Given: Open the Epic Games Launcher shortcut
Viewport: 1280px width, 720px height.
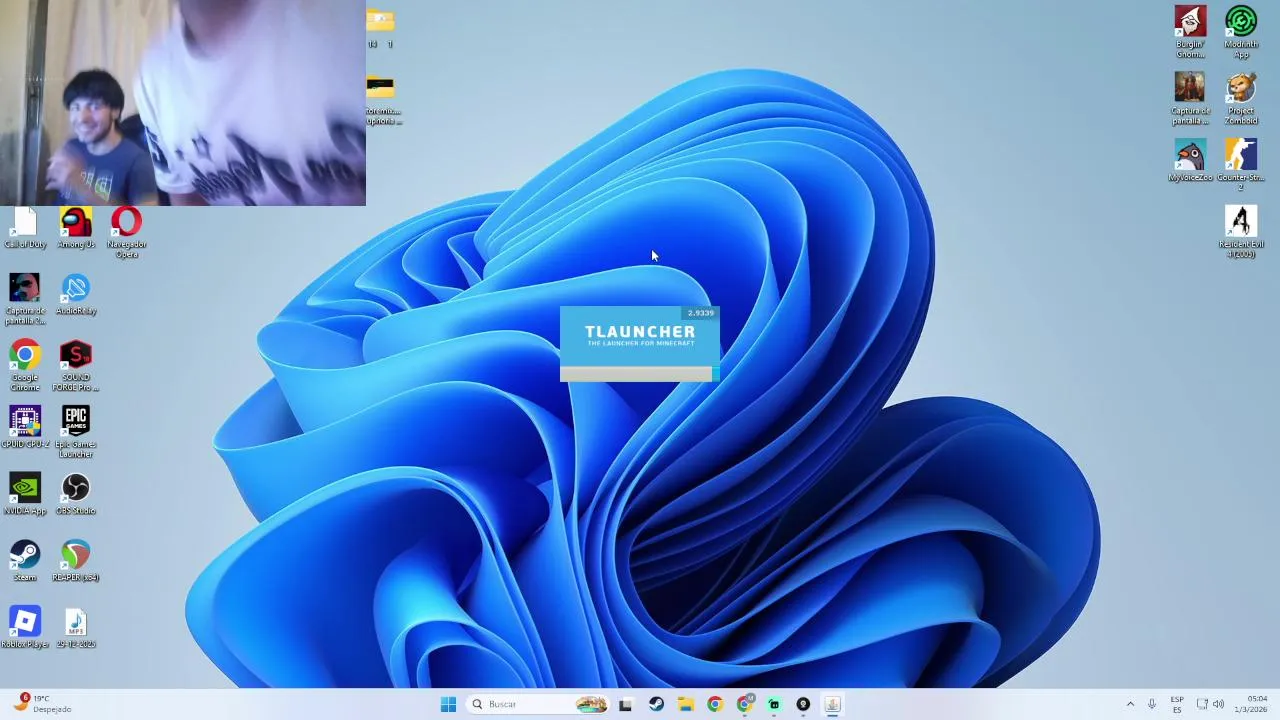Looking at the screenshot, I should coord(76,433).
